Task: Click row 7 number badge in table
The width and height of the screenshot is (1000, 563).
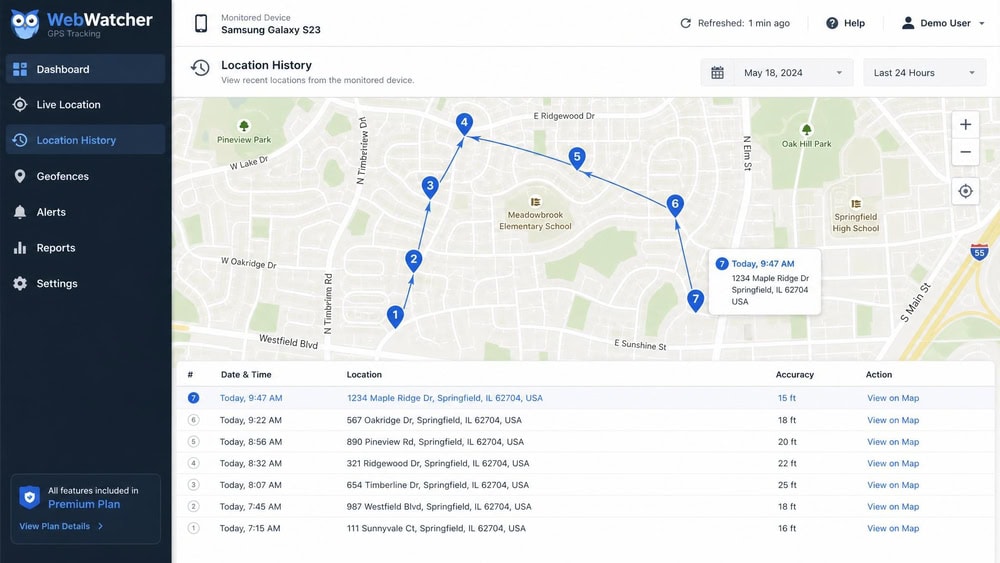Action: [x=193, y=398]
